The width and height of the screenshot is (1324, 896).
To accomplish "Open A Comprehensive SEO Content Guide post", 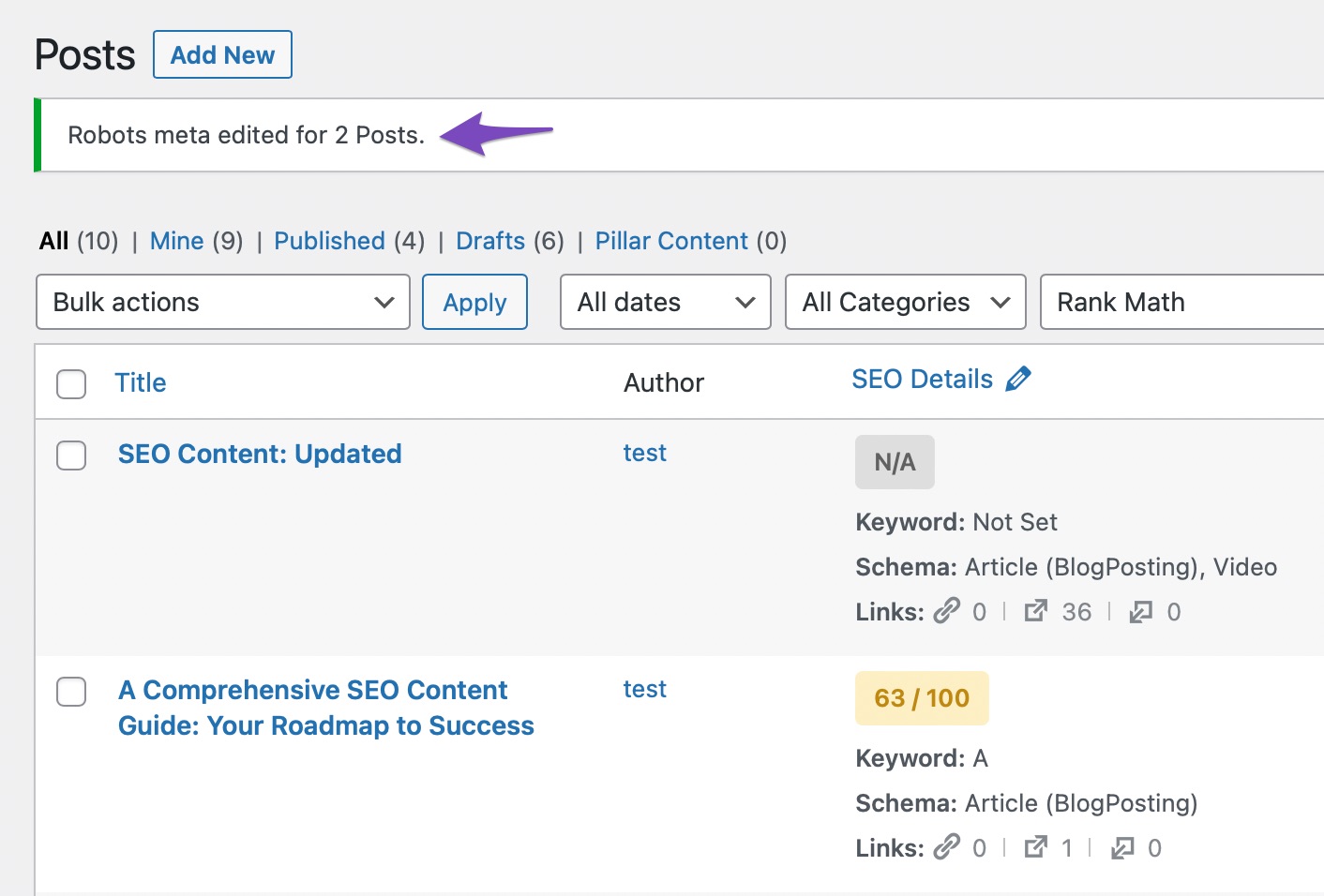I will [325, 708].
